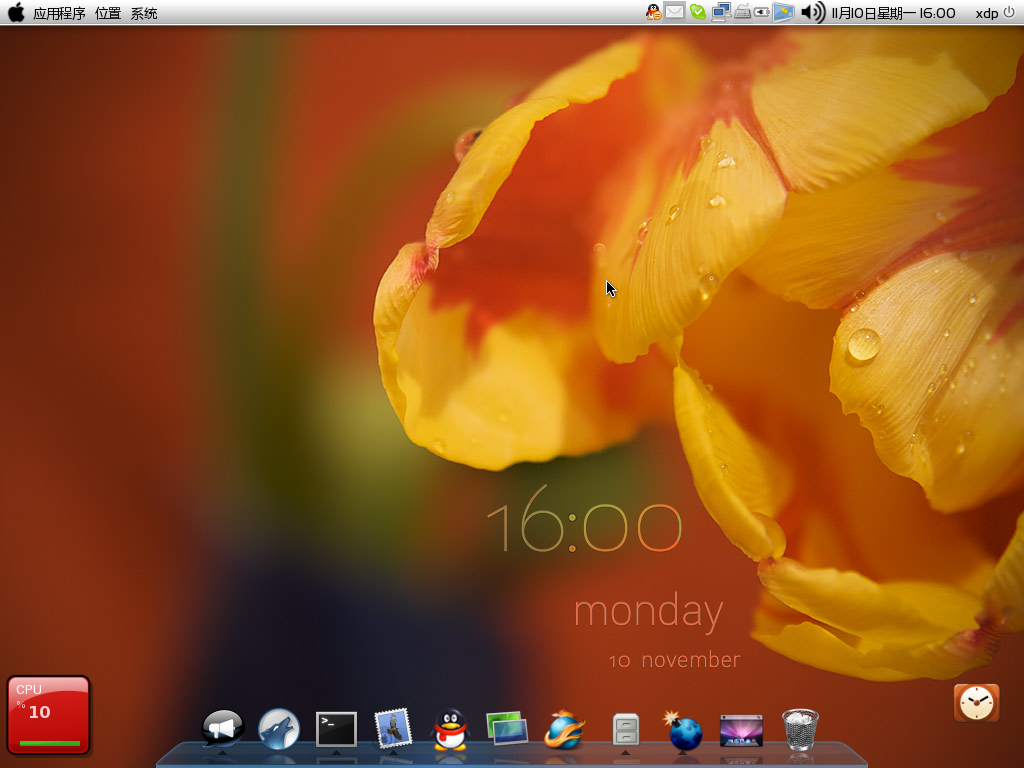
Task: Click the QQ penguin tray icon
Action: (x=654, y=12)
